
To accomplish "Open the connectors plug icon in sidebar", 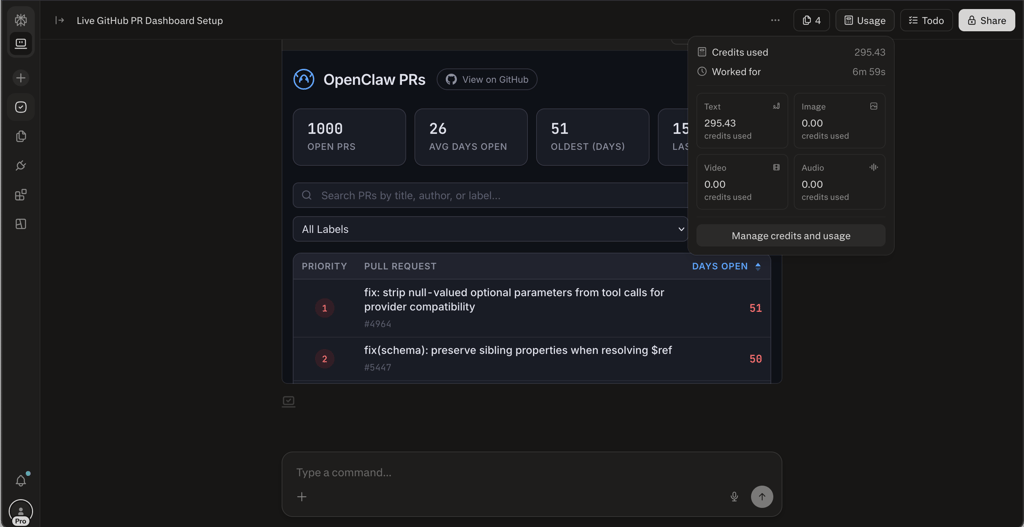I will (x=21, y=166).
